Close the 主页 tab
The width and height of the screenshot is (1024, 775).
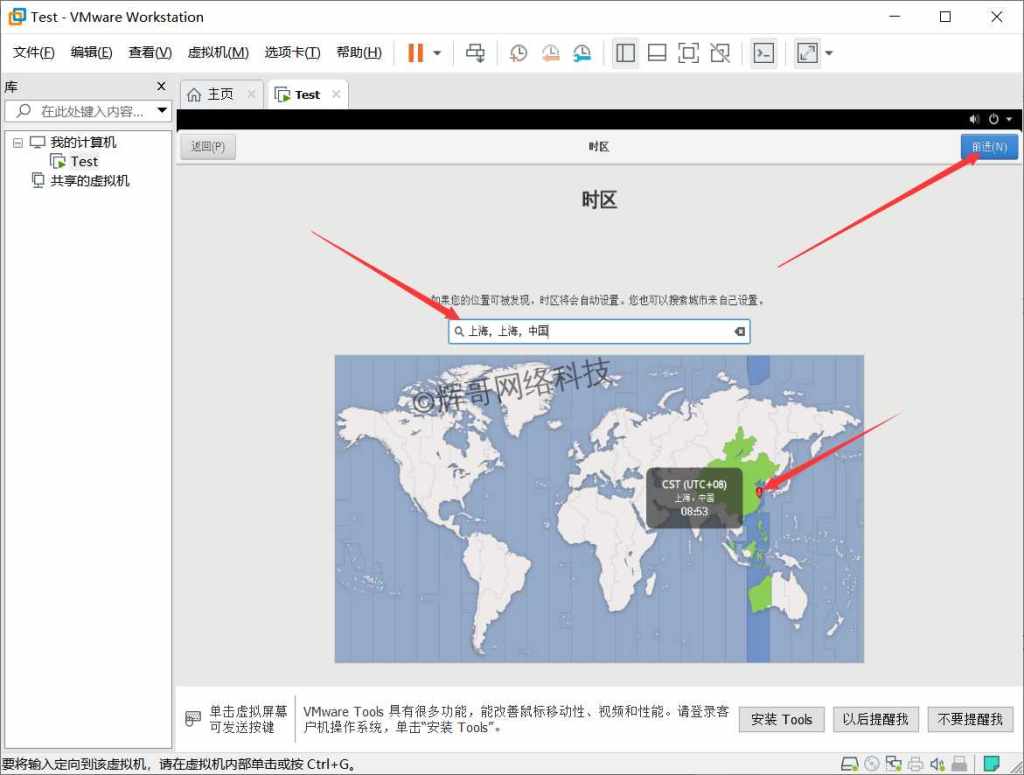pos(251,94)
